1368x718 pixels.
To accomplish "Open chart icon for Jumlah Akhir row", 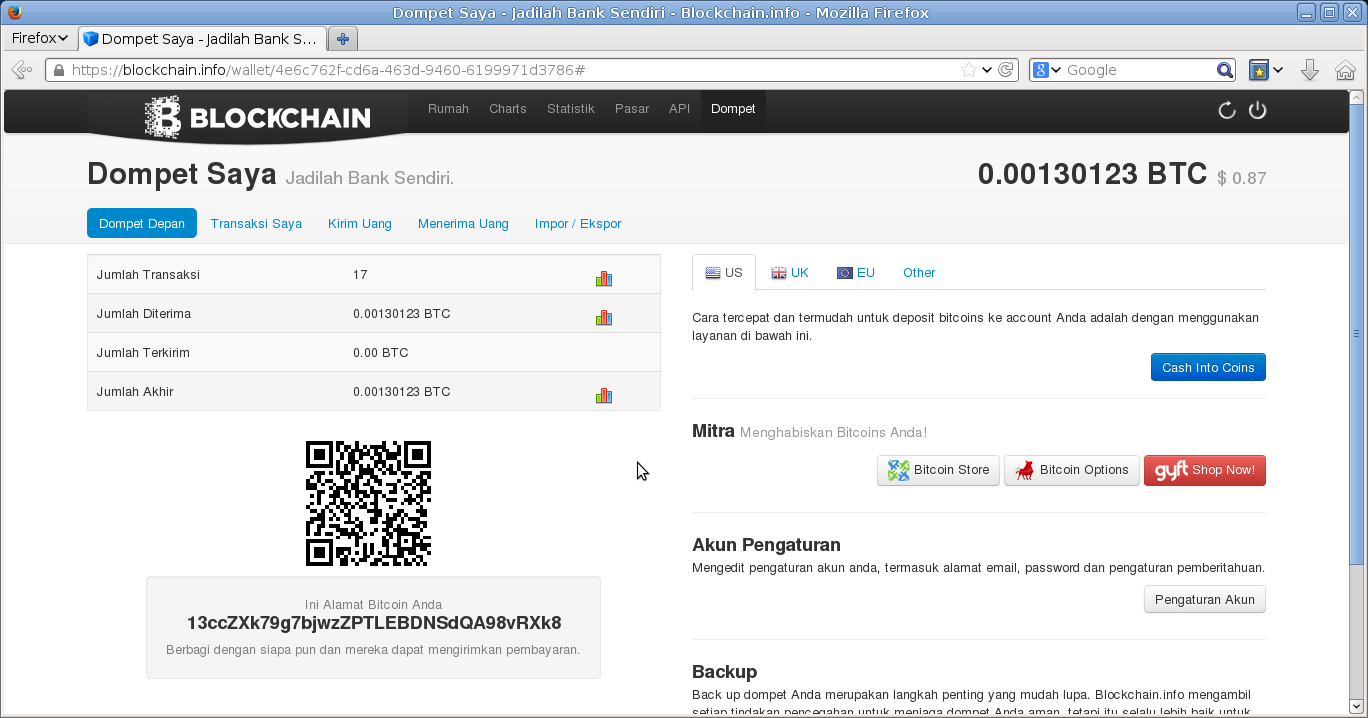I will [x=603, y=396].
